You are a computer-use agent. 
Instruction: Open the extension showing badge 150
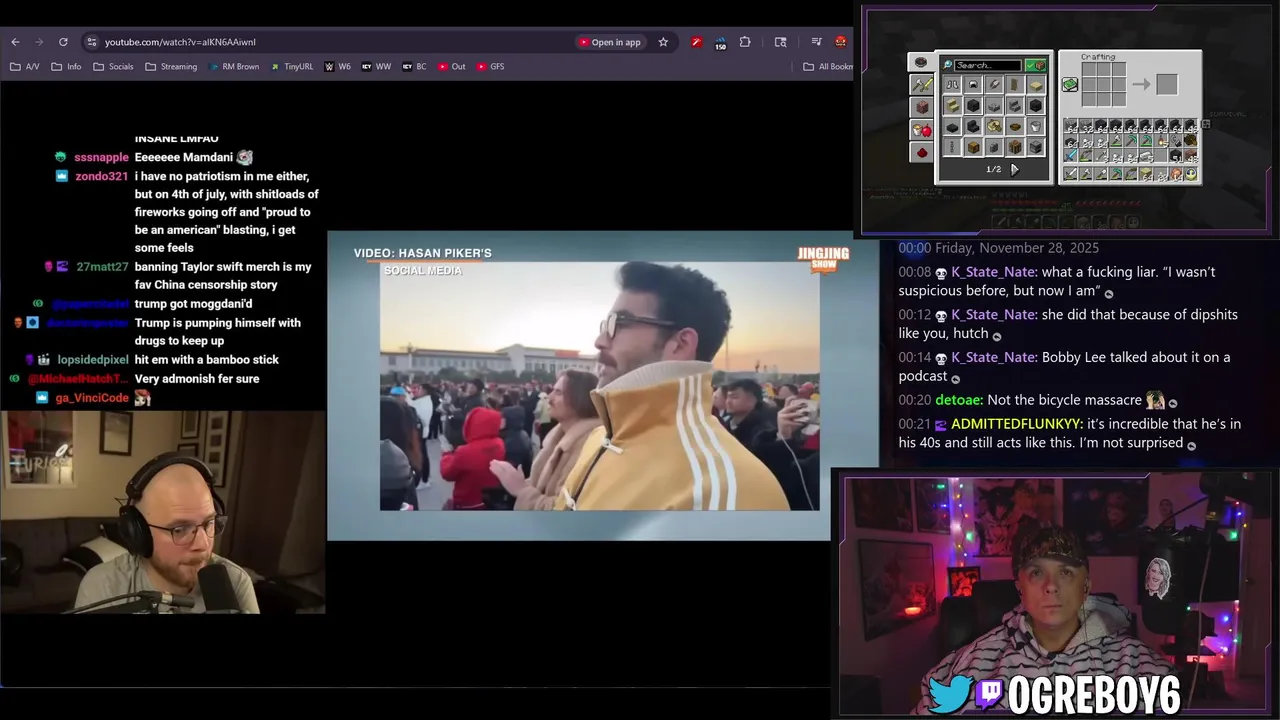pyautogui.click(x=720, y=43)
